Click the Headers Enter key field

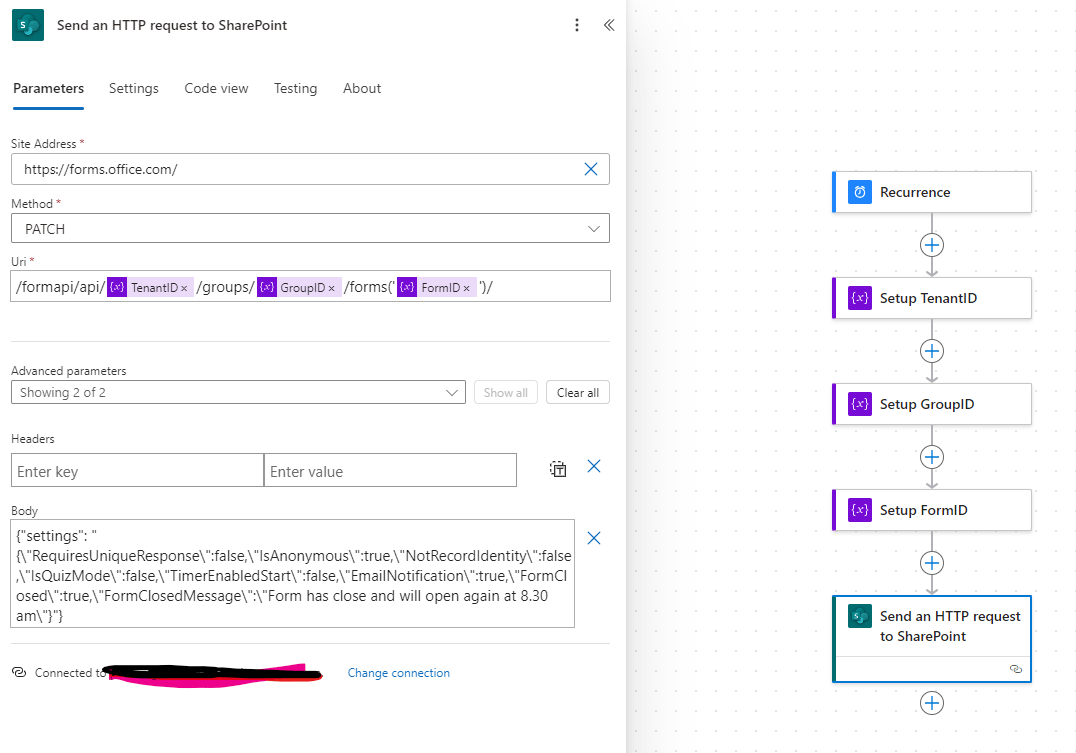[137, 470]
